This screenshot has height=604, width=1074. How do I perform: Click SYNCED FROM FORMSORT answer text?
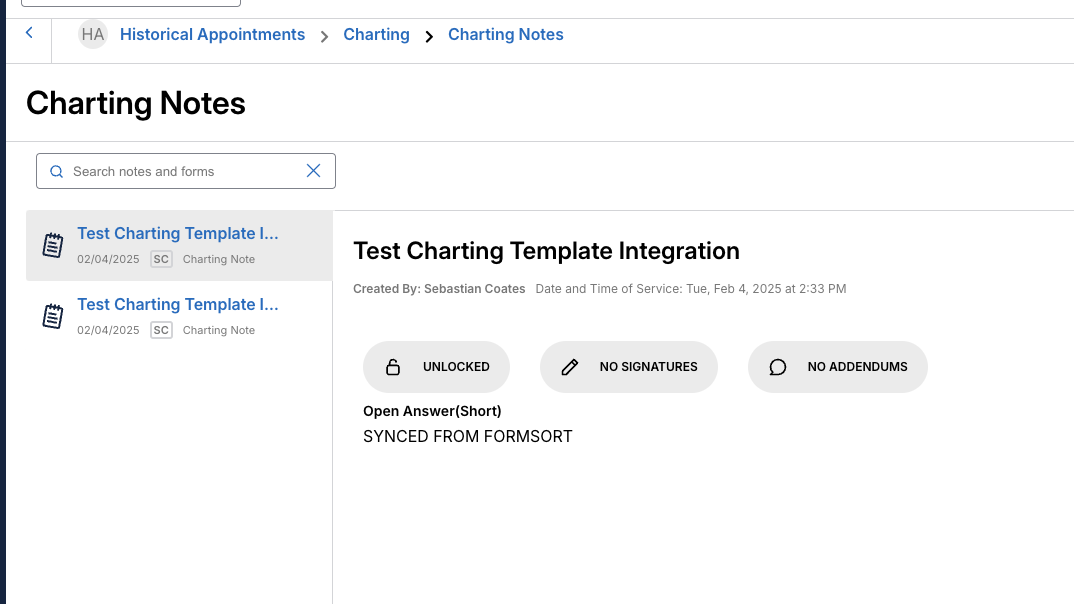click(x=468, y=436)
